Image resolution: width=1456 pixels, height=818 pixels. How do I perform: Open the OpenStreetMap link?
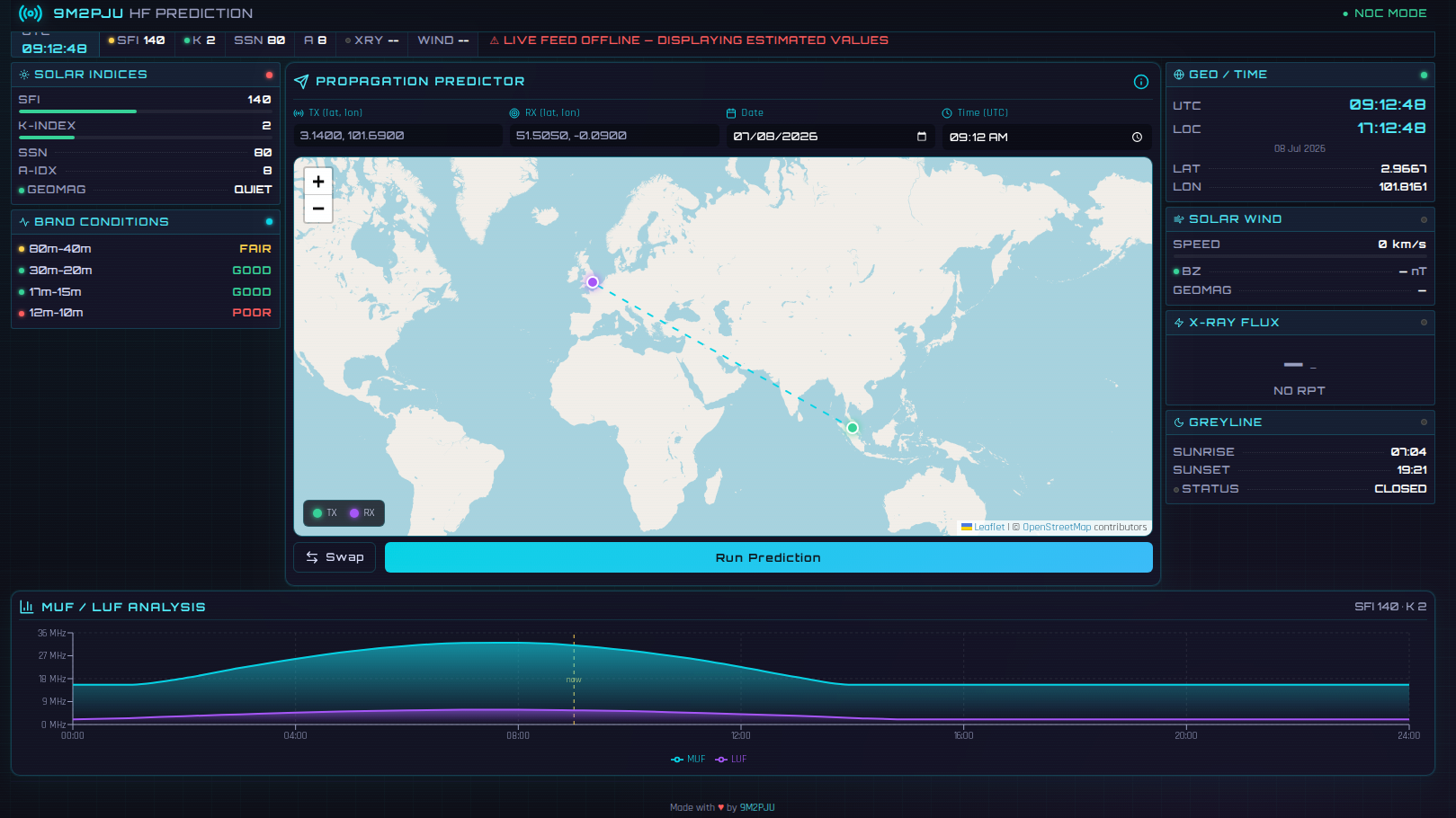point(1057,527)
